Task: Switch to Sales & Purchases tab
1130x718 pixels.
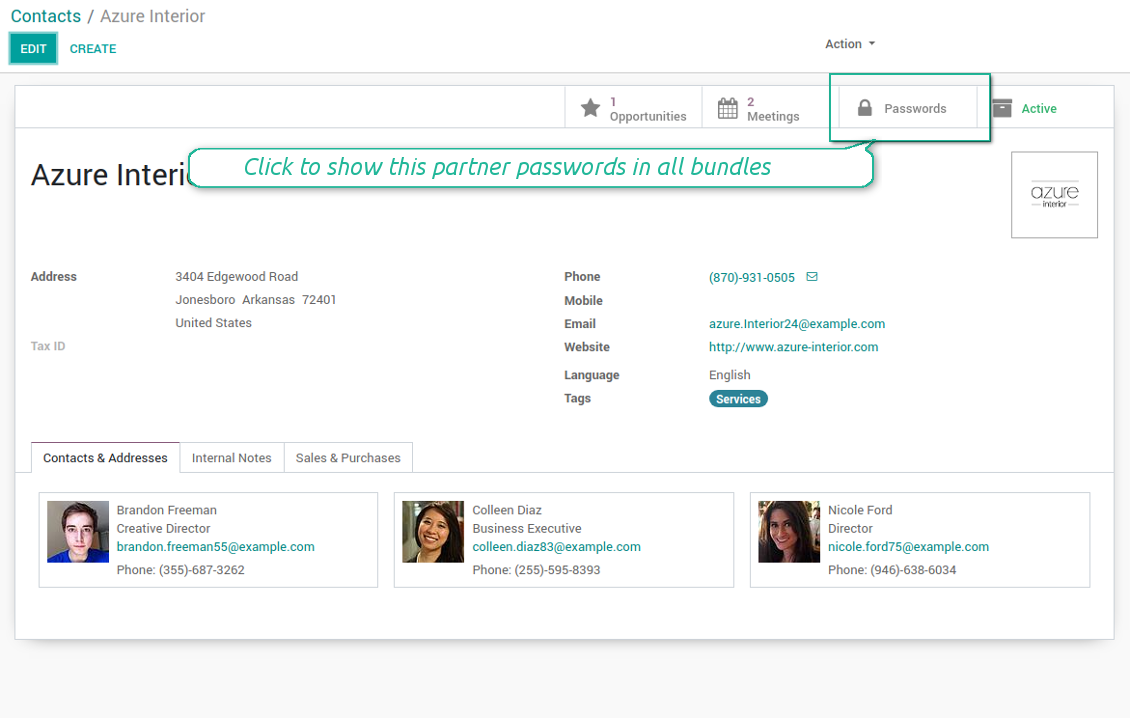Action: point(348,458)
